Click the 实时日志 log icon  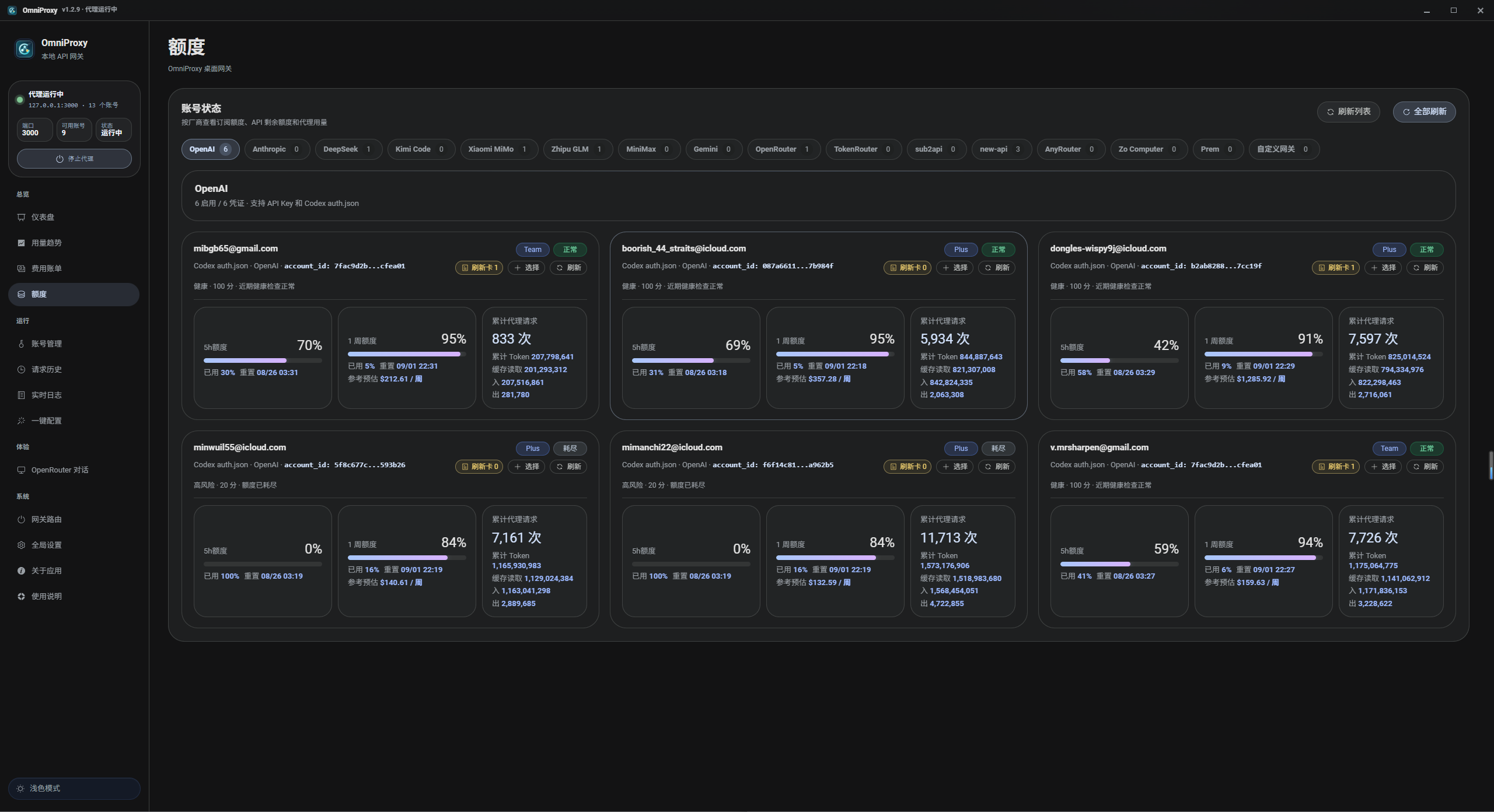click(x=22, y=395)
